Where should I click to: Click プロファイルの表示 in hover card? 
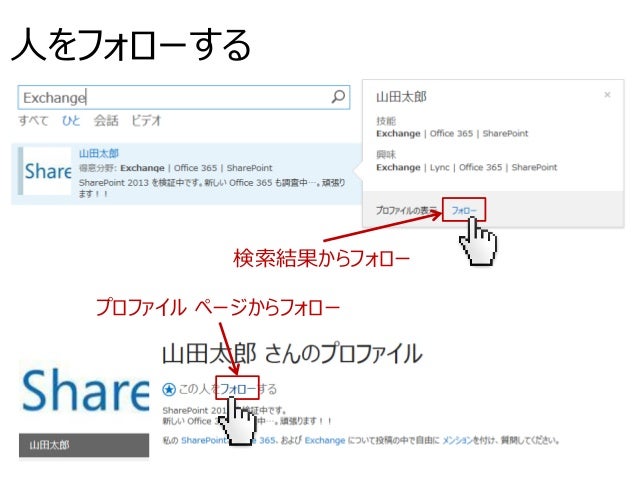pyautogui.click(x=406, y=210)
